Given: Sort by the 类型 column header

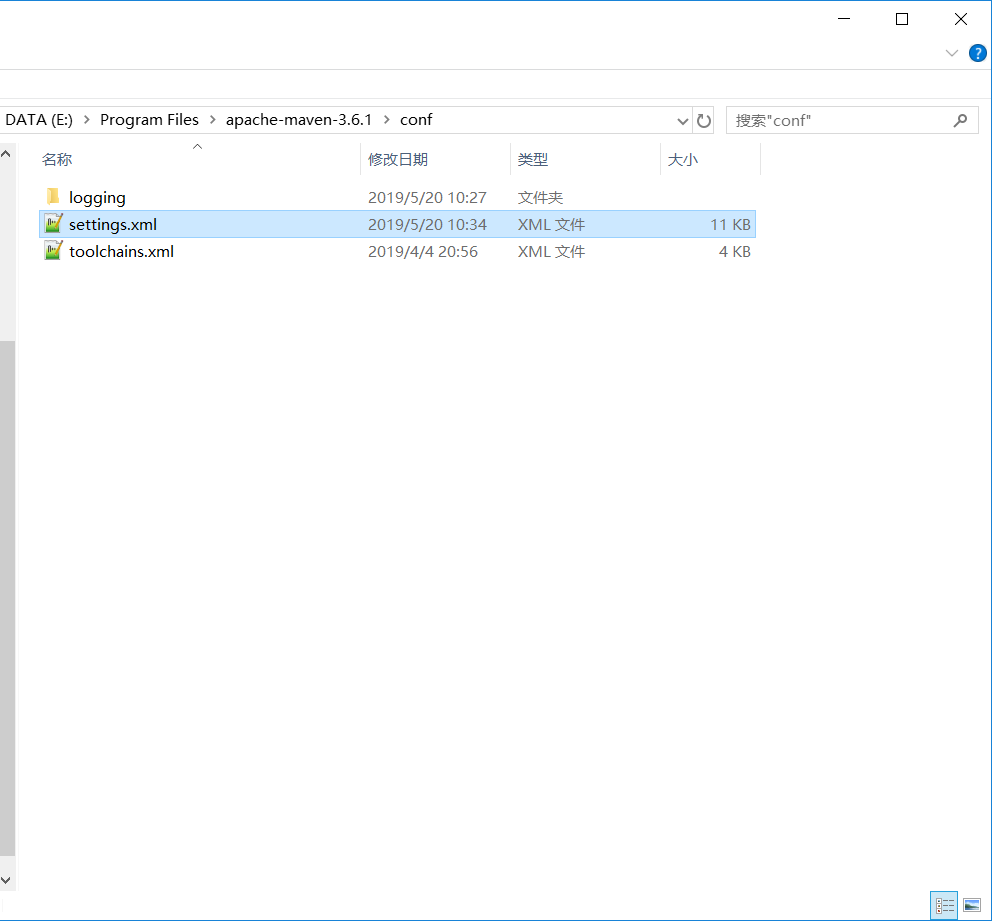Looking at the screenshot, I should [533, 159].
